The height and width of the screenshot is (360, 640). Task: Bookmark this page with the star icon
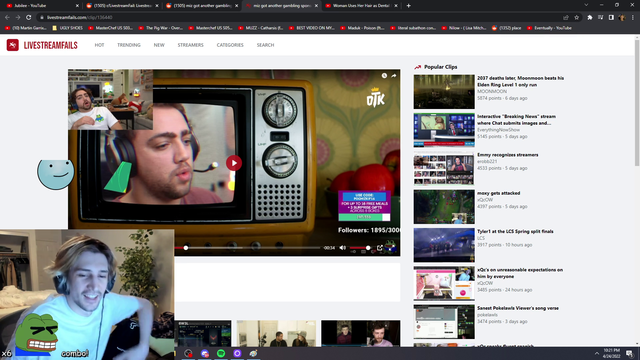(x=577, y=18)
